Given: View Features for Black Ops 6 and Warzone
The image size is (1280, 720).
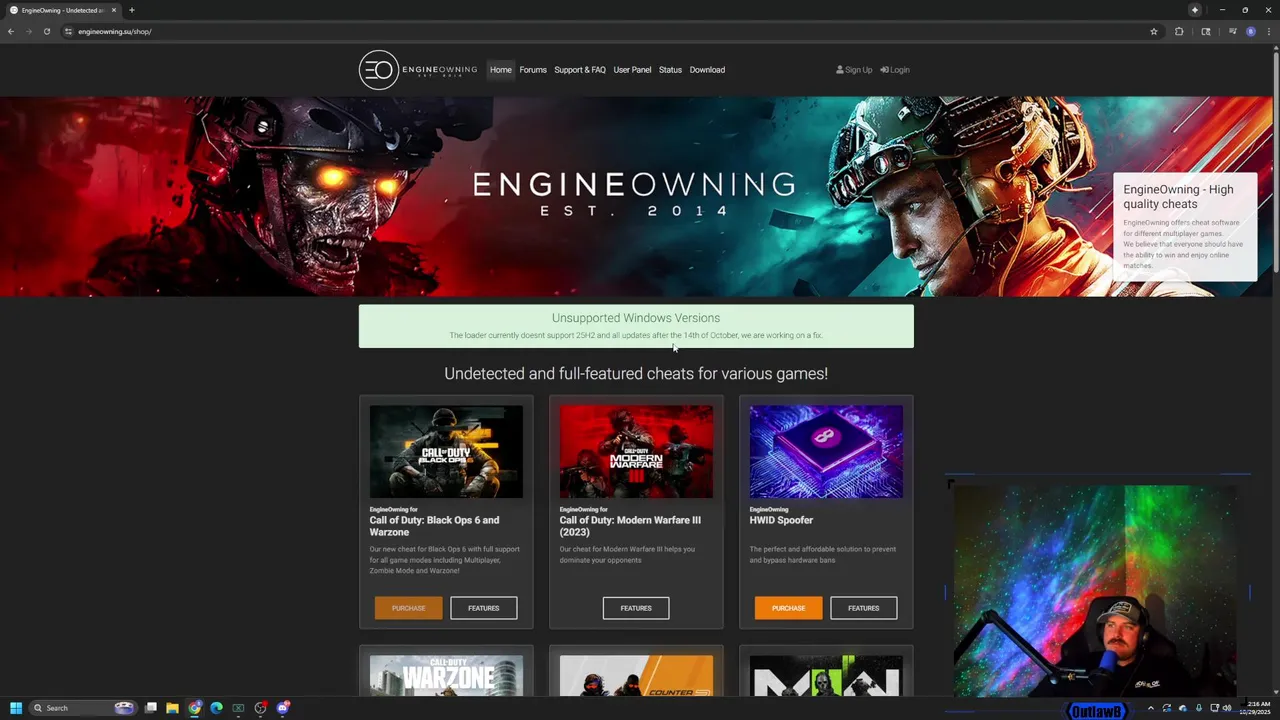Looking at the screenshot, I should pos(483,608).
